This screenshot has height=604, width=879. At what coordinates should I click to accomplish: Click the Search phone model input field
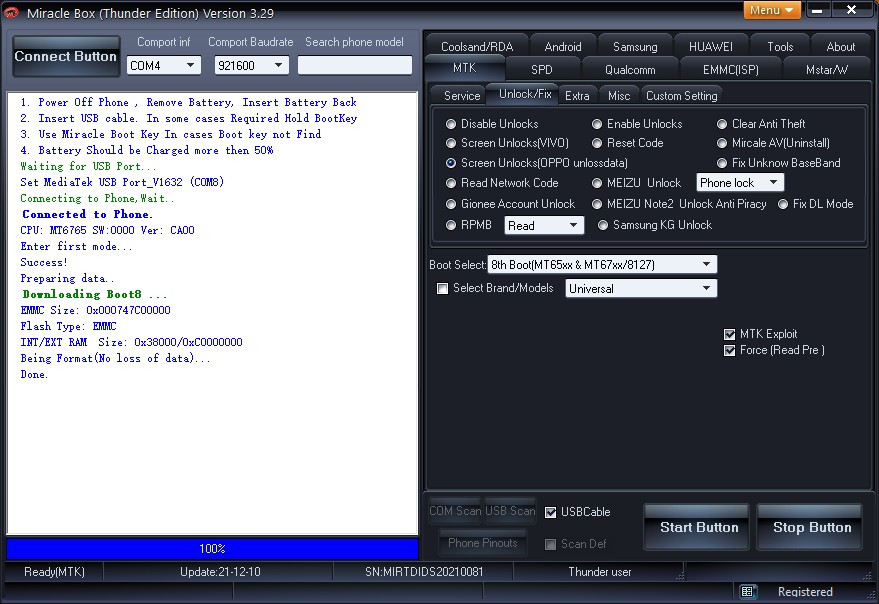(x=355, y=65)
